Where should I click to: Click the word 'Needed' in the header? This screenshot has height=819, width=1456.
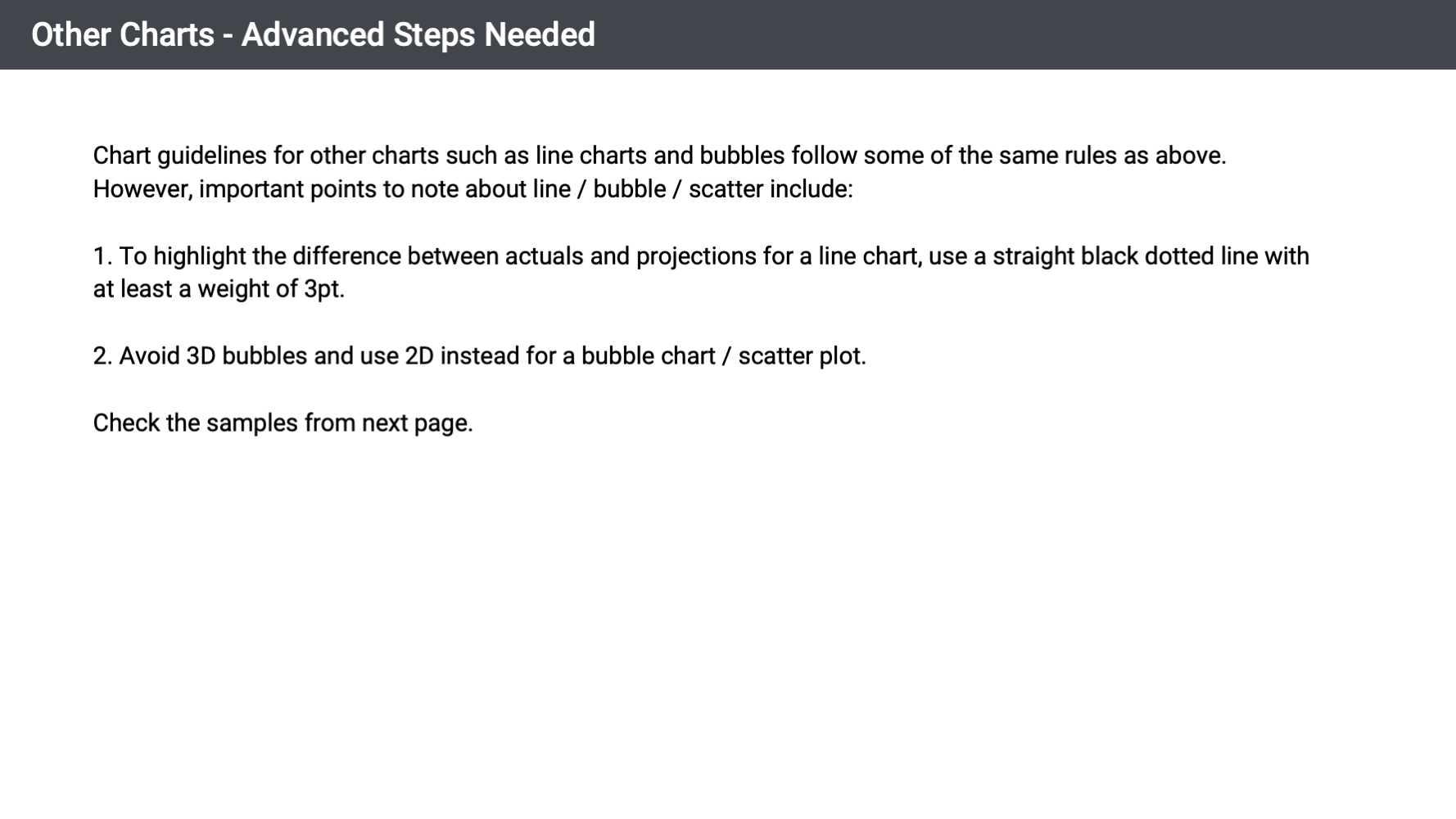(x=539, y=35)
